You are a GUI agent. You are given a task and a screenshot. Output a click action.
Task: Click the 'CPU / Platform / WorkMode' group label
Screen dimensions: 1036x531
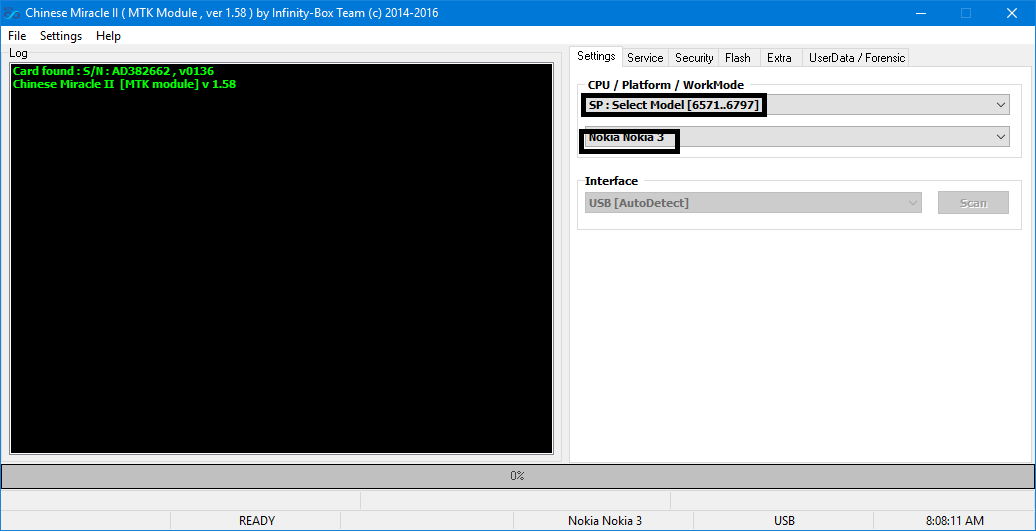[x=665, y=85]
